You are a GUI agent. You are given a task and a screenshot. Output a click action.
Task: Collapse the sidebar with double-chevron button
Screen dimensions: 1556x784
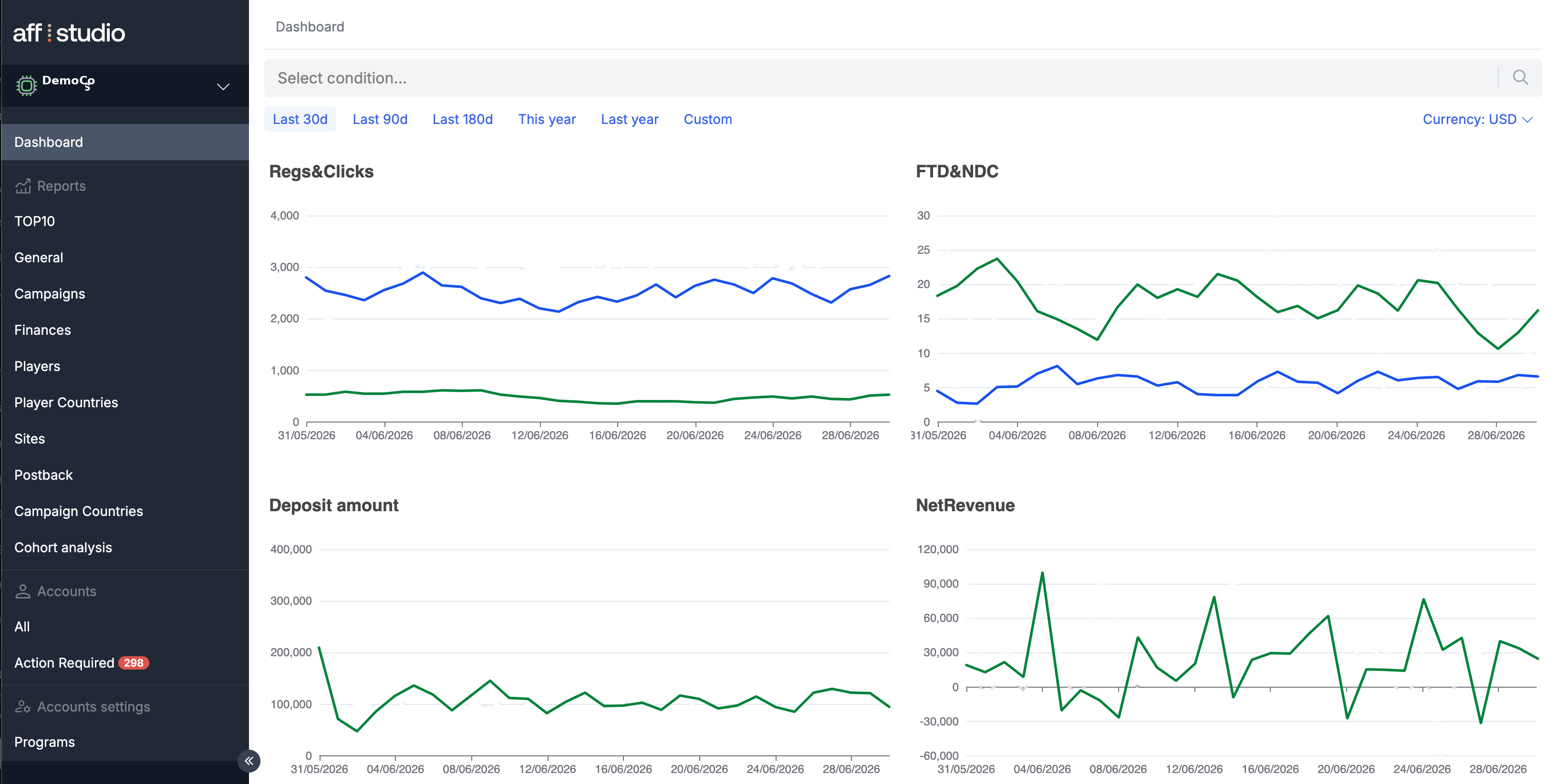coord(249,761)
